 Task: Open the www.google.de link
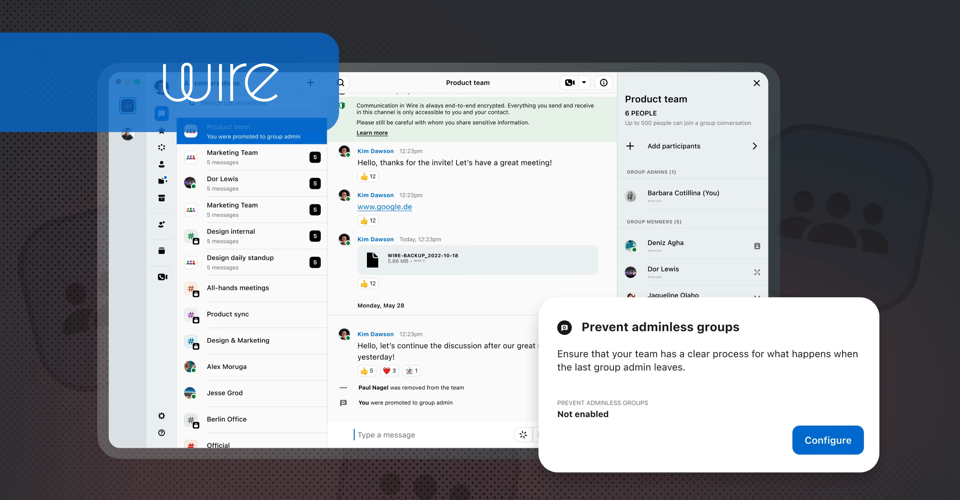coord(384,207)
